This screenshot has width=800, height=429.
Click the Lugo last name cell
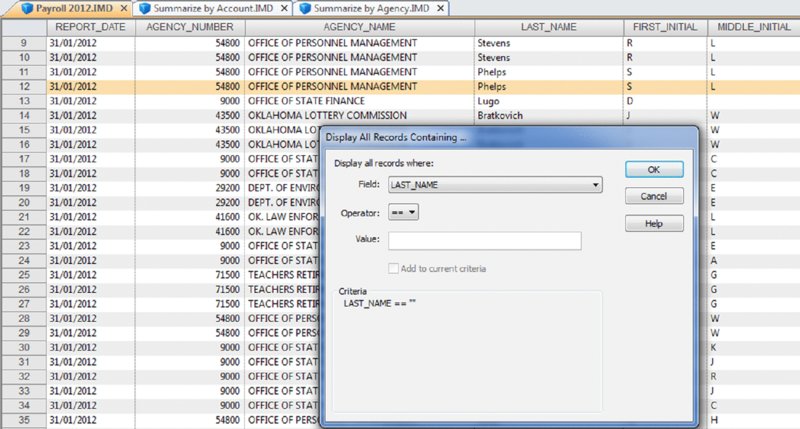(x=548, y=101)
